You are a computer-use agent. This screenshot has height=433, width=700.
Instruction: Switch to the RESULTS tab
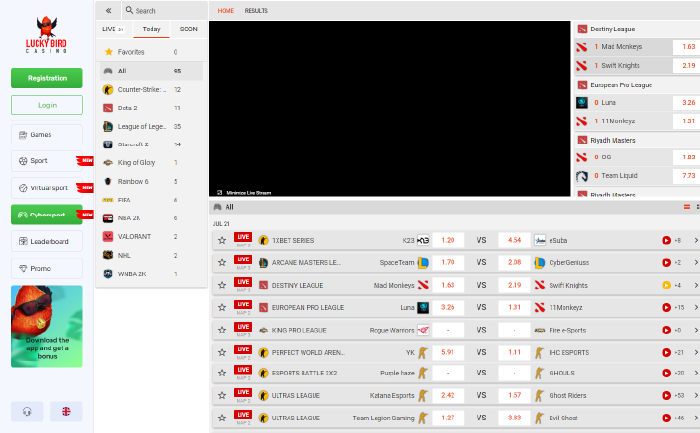(256, 11)
